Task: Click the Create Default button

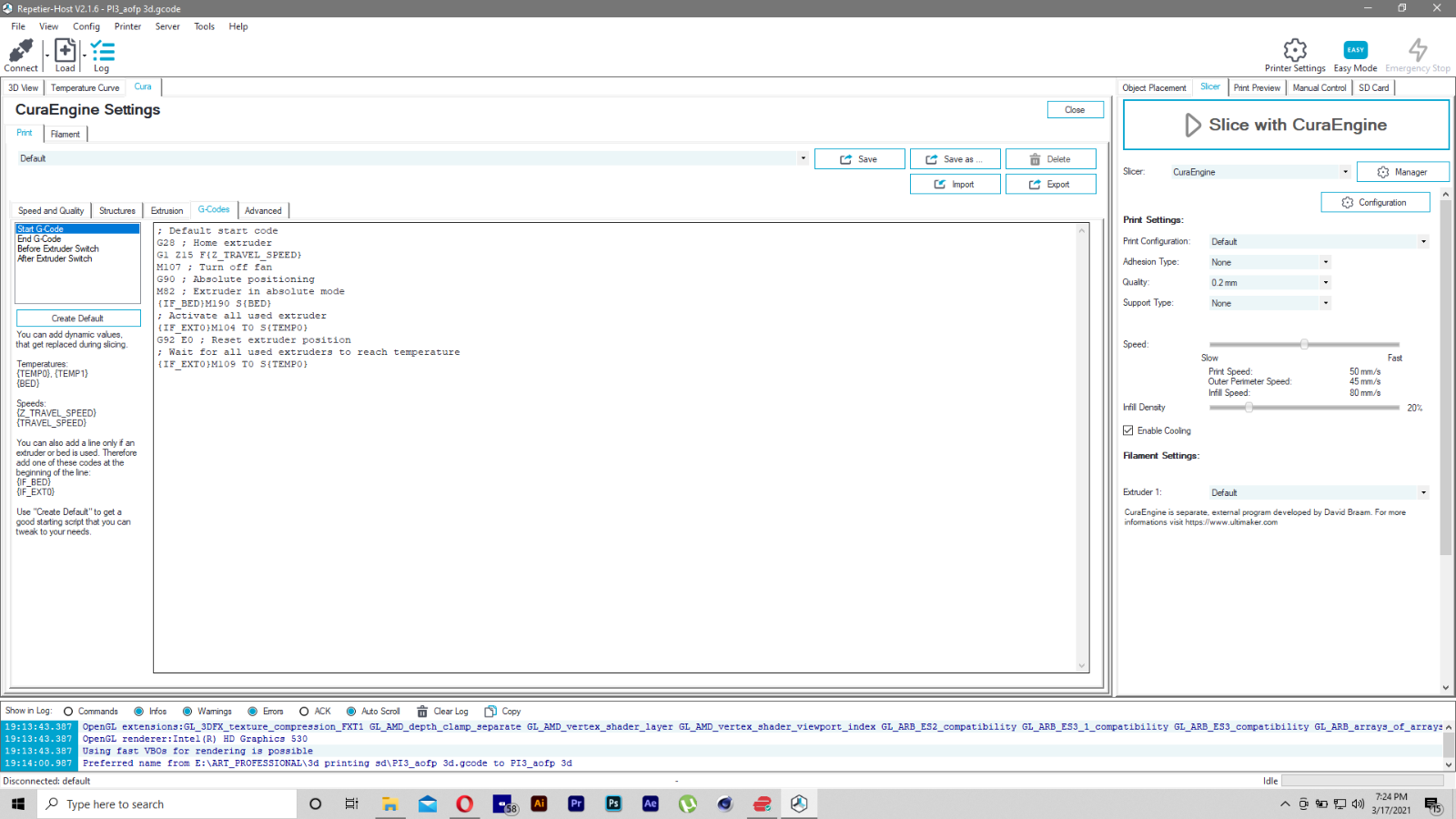Action: [x=78, y=318]
